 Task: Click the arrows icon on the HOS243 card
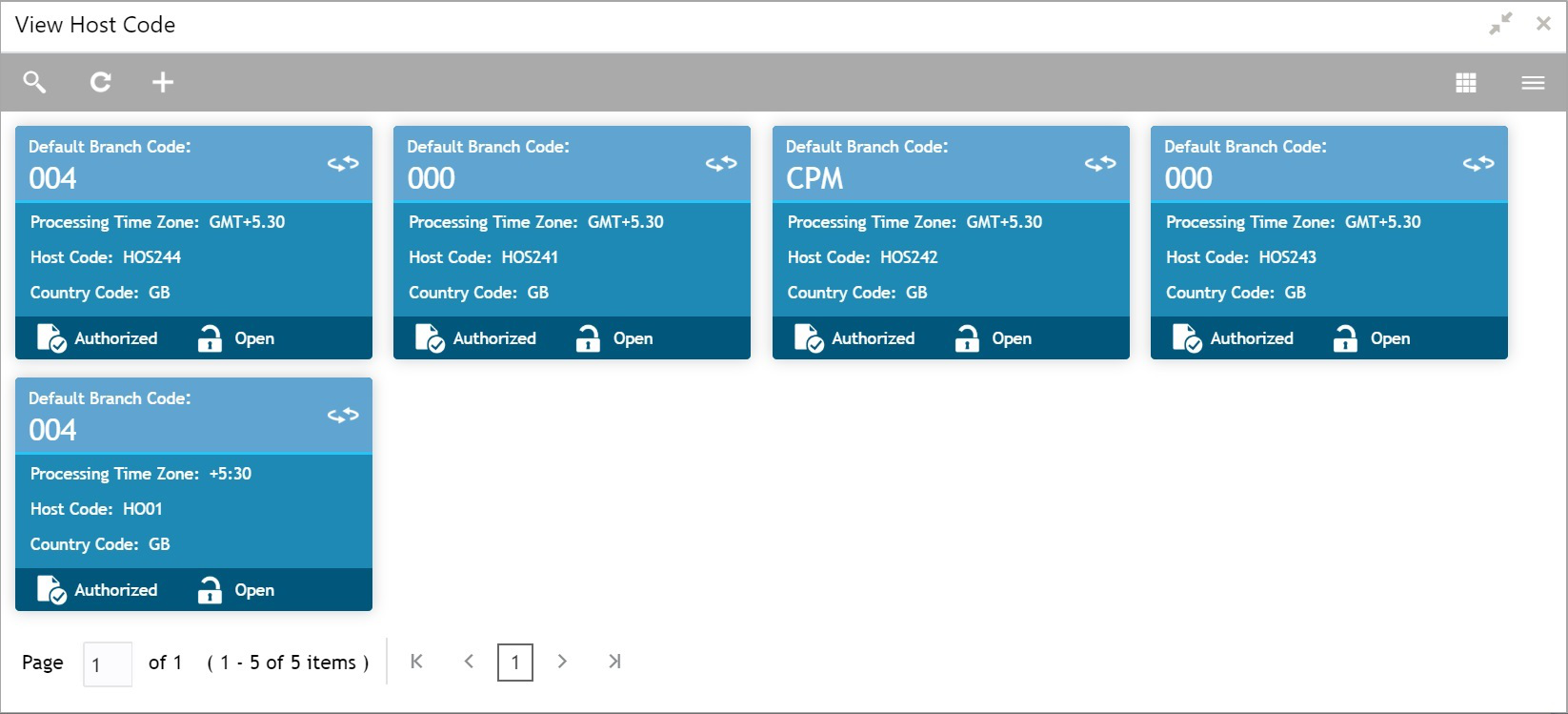point(1478,164)
